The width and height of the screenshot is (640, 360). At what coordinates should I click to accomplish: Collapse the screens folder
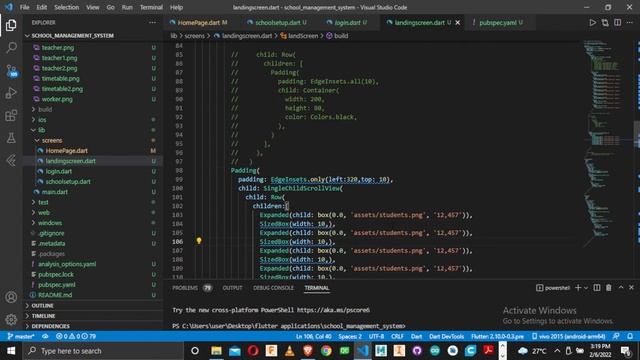click(x=93, y=140)
